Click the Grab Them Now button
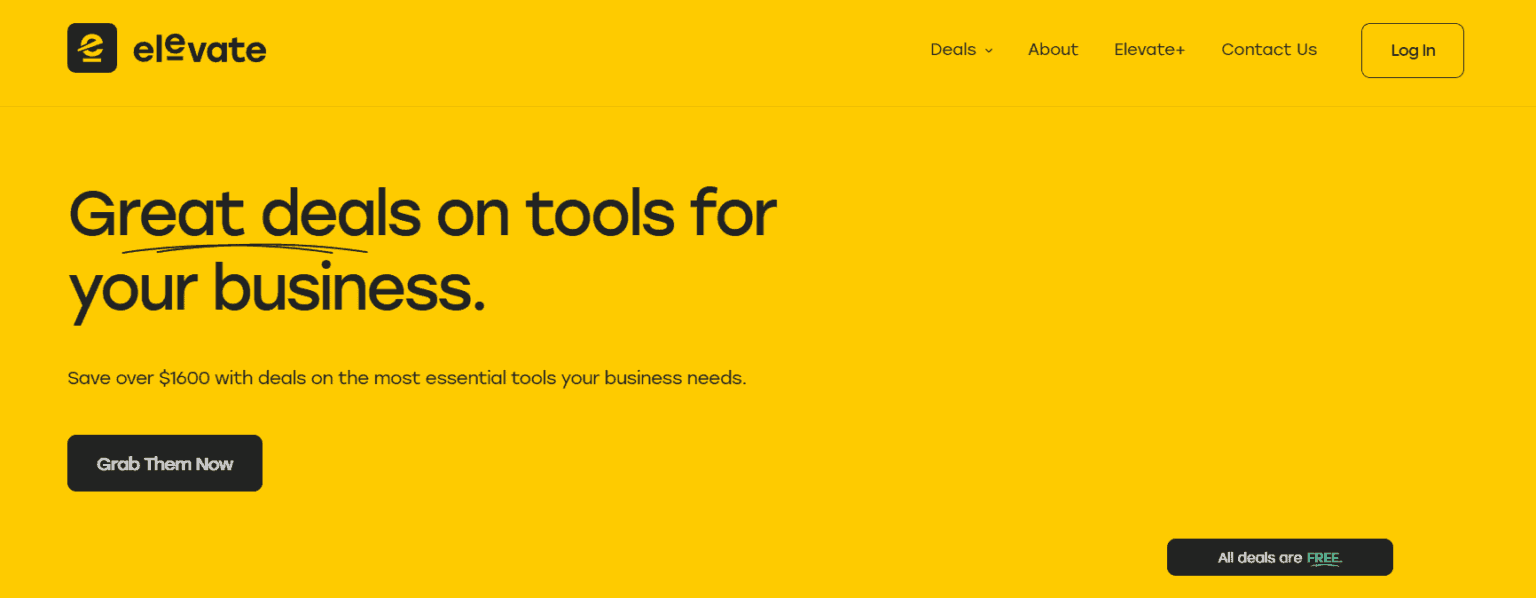Viewport: 1536px width, 598px height. 165,463
